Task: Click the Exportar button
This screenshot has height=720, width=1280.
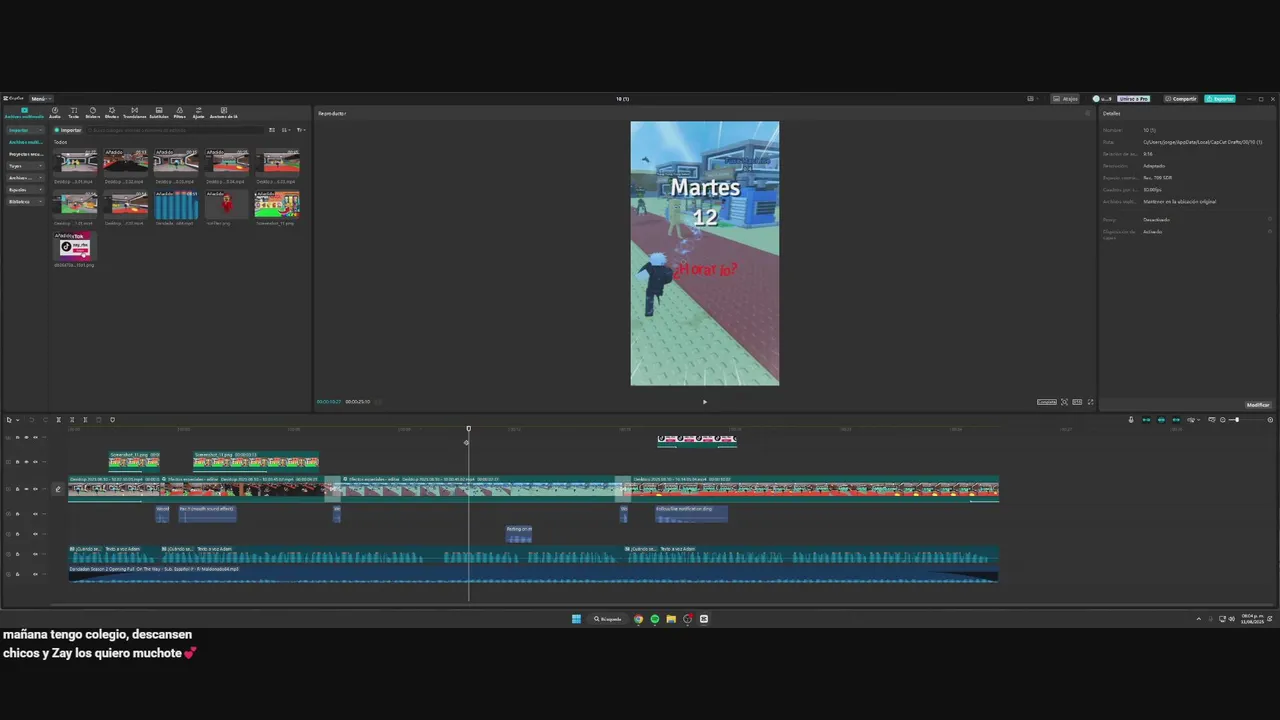Action: coord(1220,99)
